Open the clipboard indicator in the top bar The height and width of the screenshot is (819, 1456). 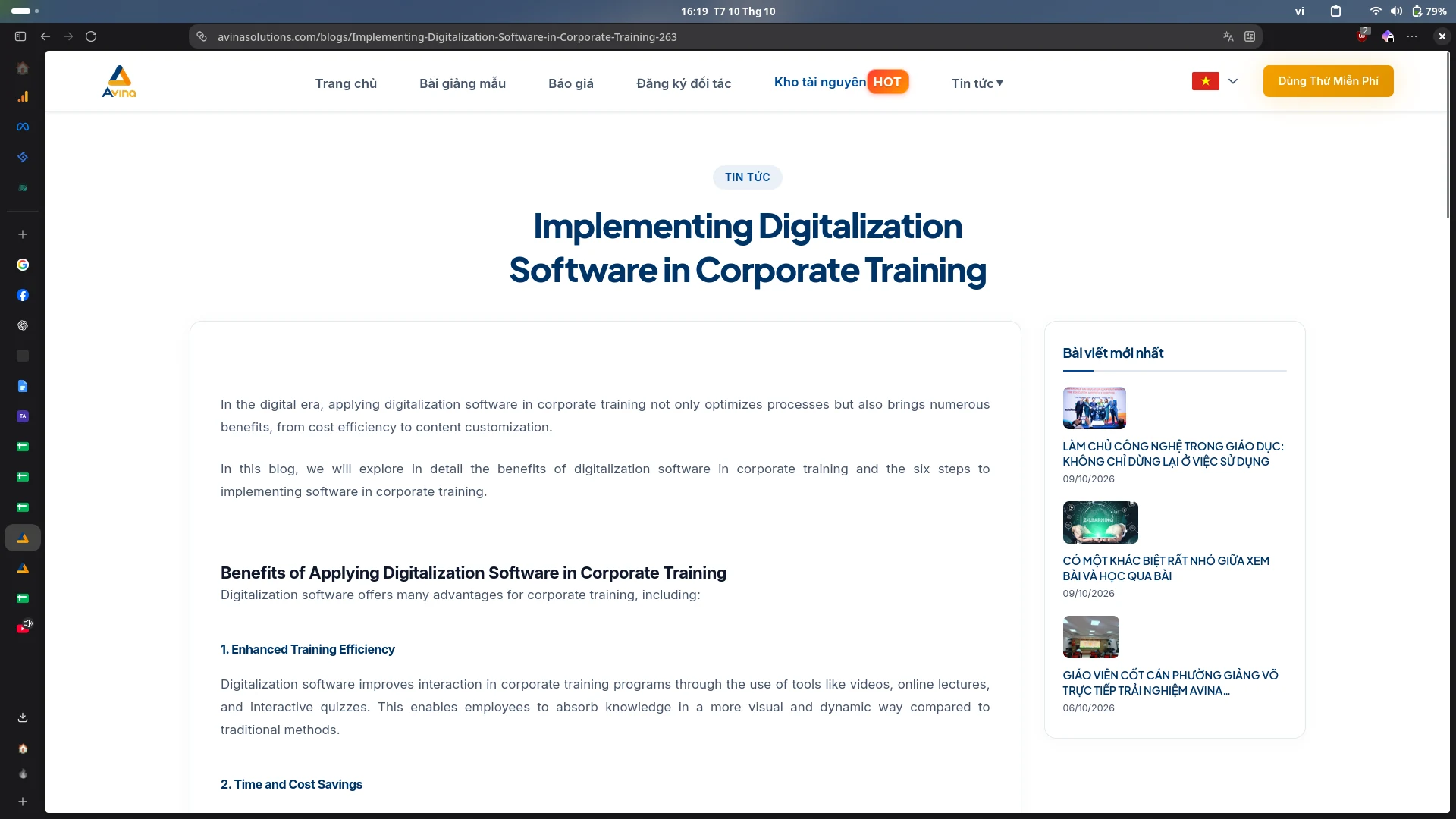click(1335, 11)
